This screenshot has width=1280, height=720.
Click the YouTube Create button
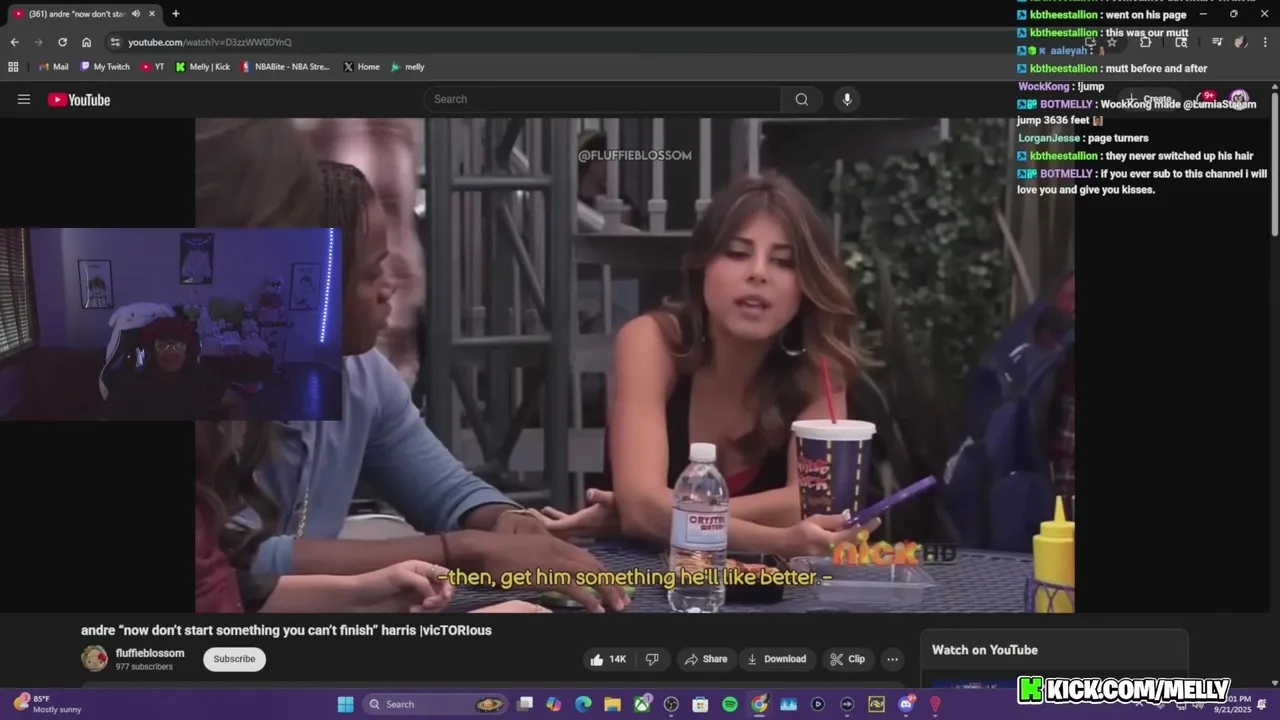1150,99
